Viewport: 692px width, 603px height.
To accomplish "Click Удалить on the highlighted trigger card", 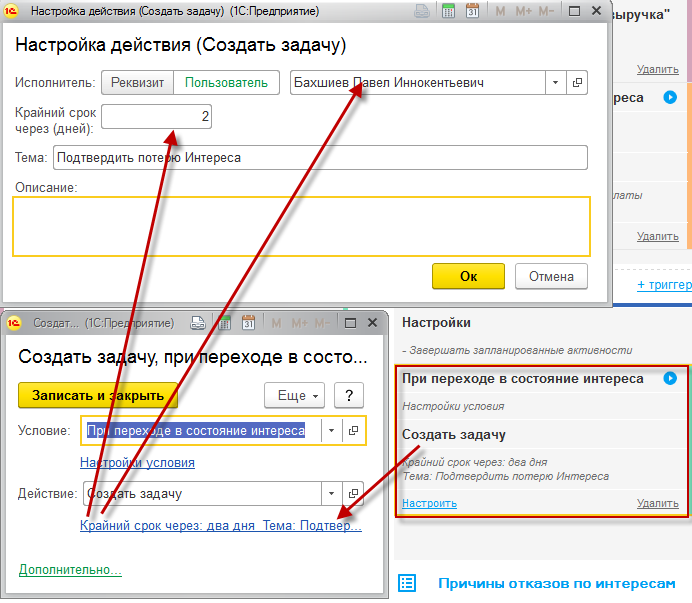I will [x=658, y=503].
